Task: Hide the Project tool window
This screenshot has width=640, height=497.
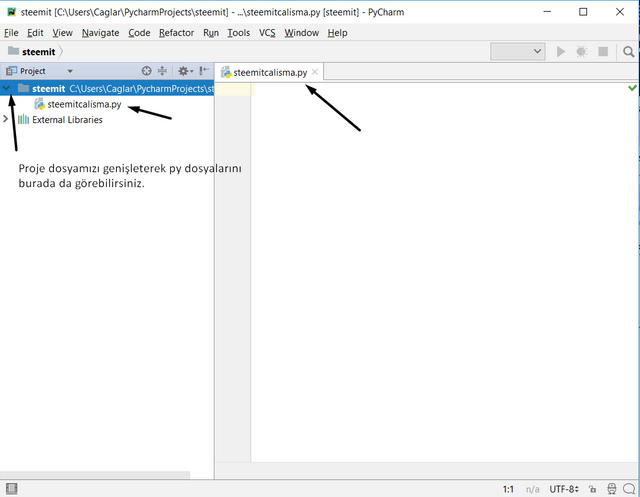Action: (204, 71)
